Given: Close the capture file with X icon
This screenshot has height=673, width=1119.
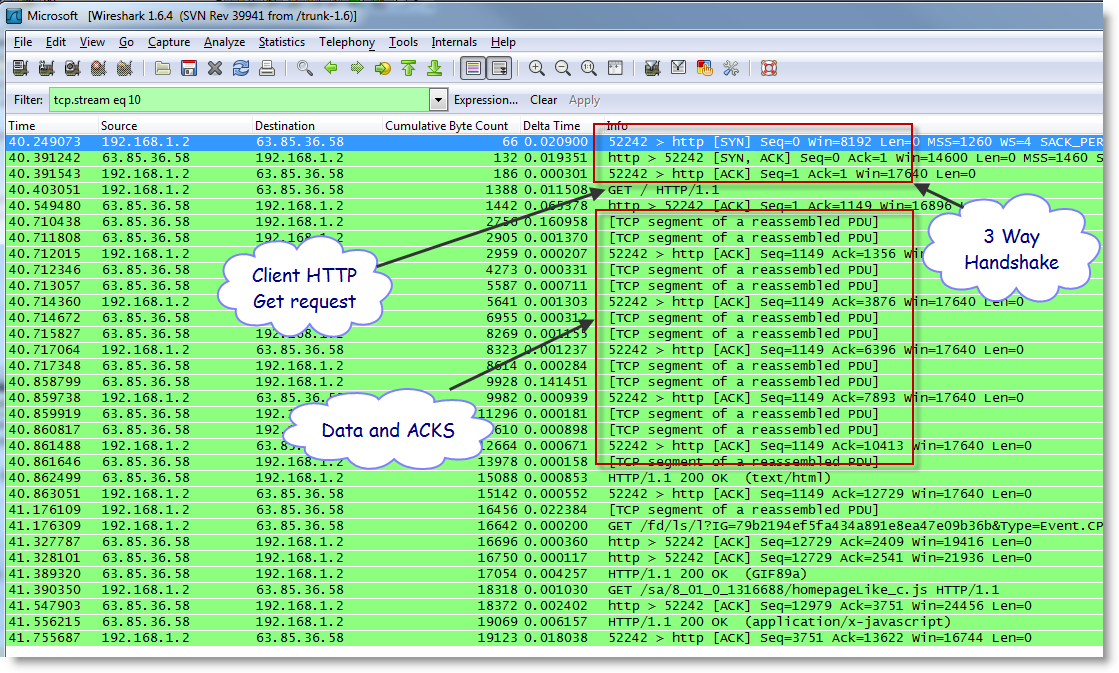Looking at the screenshot, I should 215,69.
